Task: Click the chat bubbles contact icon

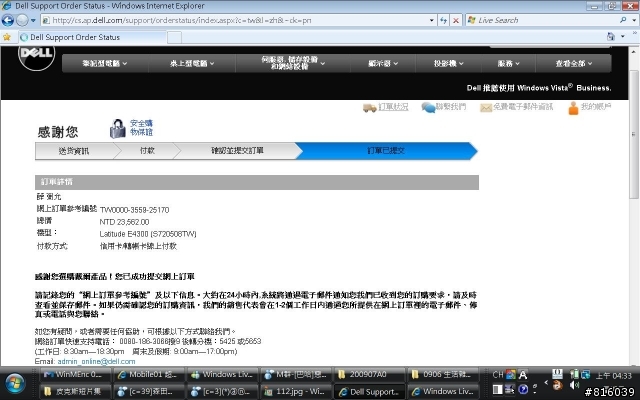Action: (428, 107)
